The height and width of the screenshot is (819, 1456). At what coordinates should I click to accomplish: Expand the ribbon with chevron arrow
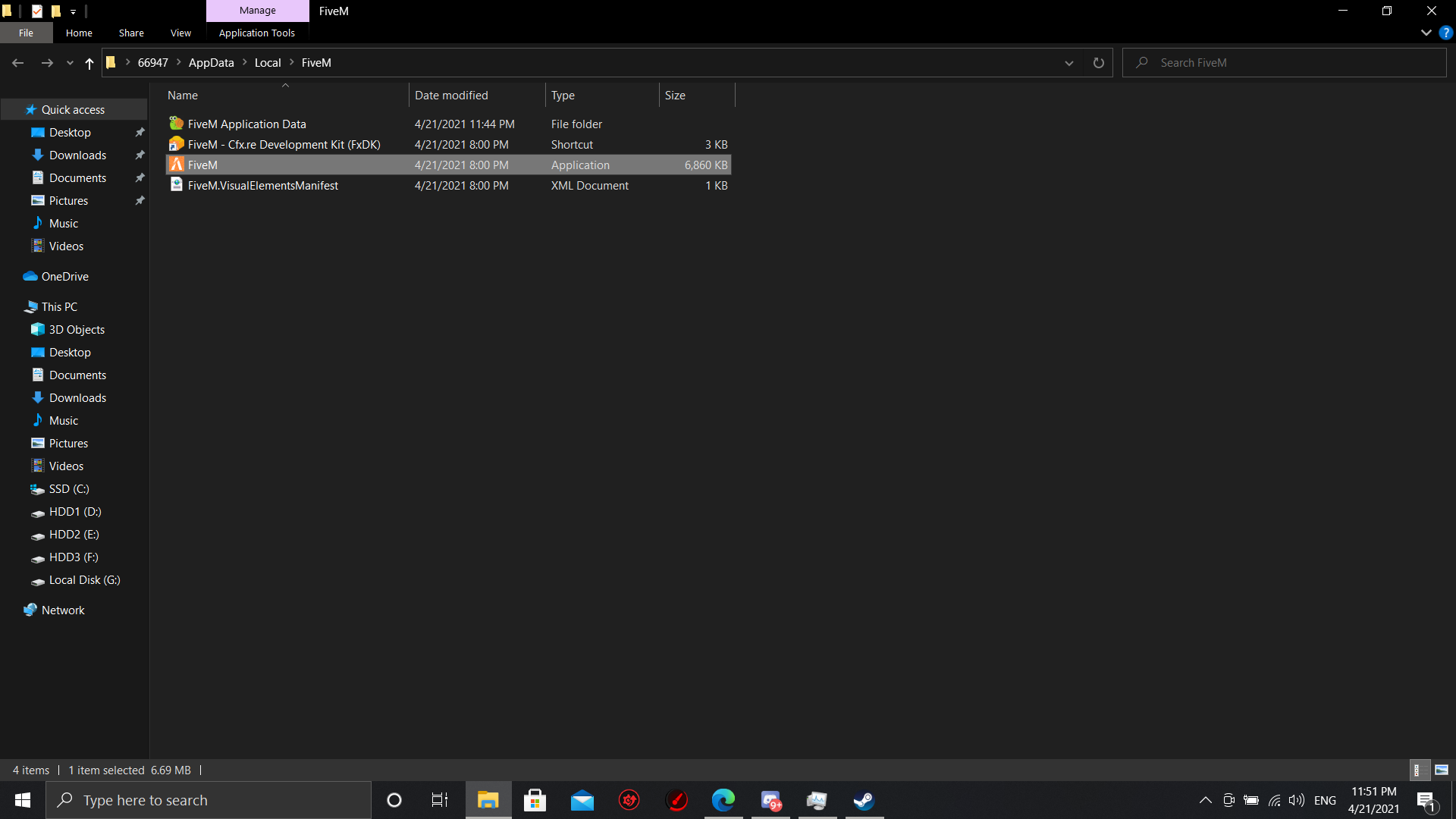pyautogui.click(x=1426, y=33)
